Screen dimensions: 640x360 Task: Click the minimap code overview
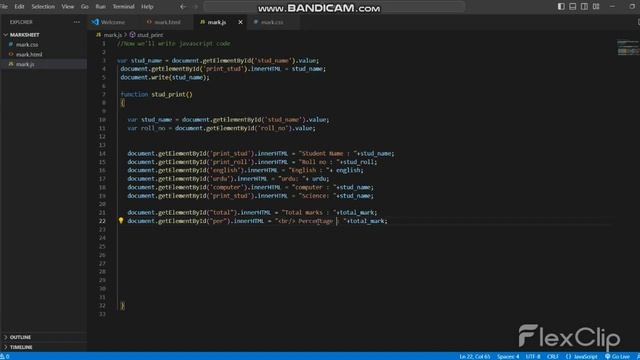[628, 47]
